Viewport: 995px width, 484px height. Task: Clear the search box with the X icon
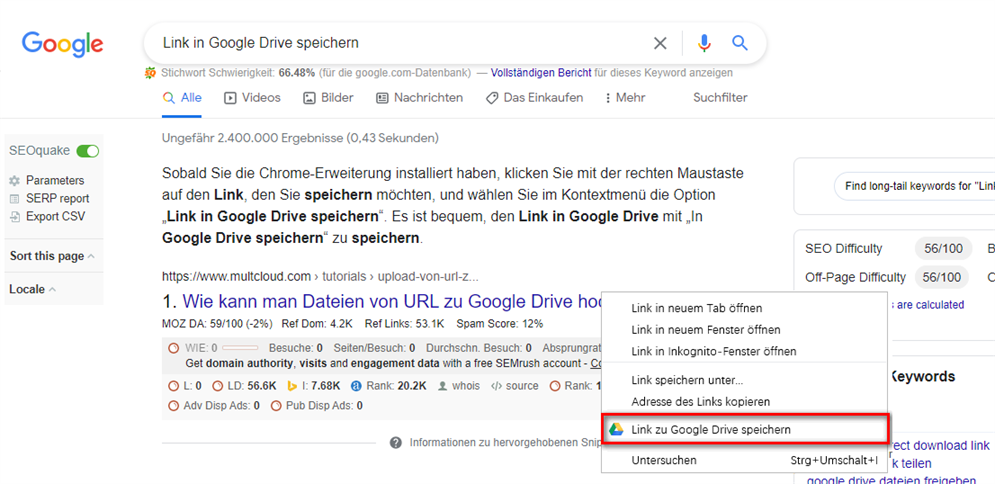[x=660, y=43]
